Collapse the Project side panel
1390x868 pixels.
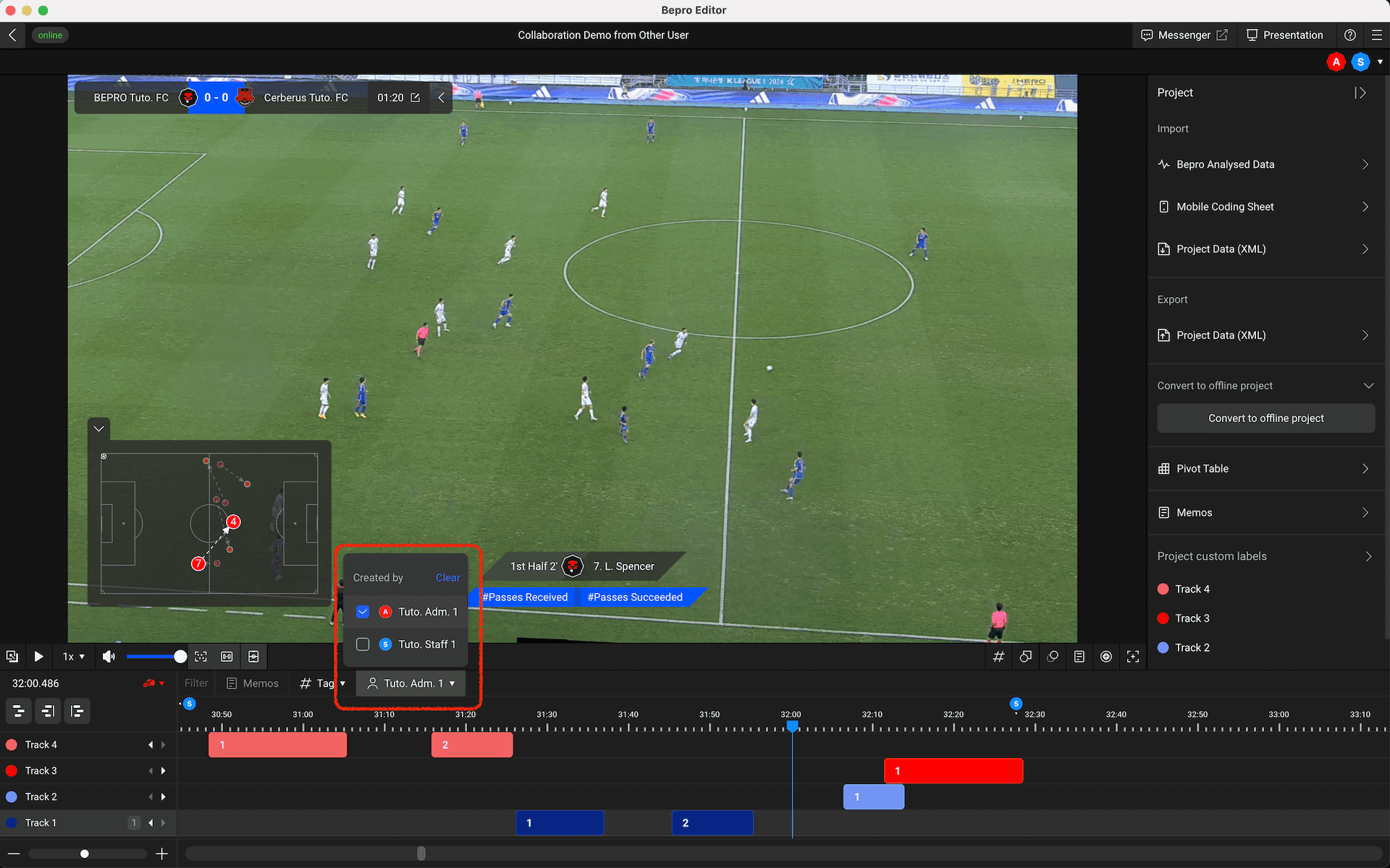click(x=1360, y=93)
